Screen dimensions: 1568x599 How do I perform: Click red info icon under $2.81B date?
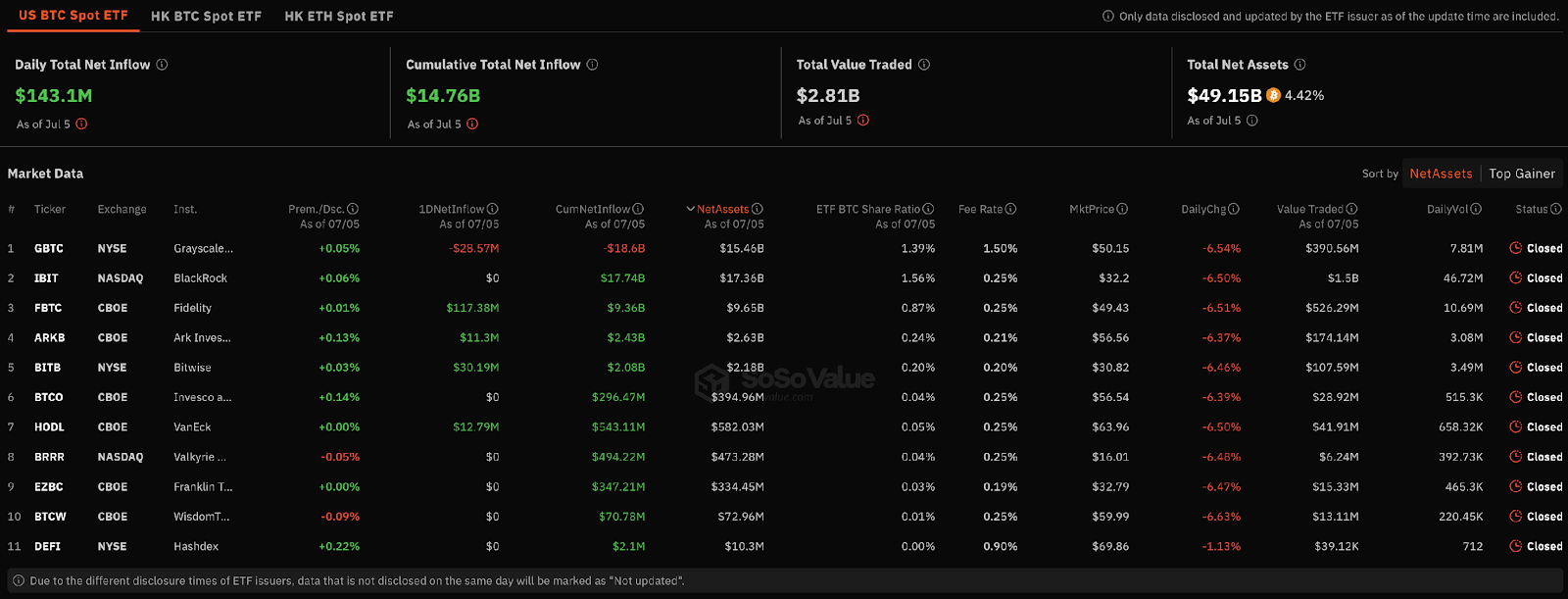point(863,121)
